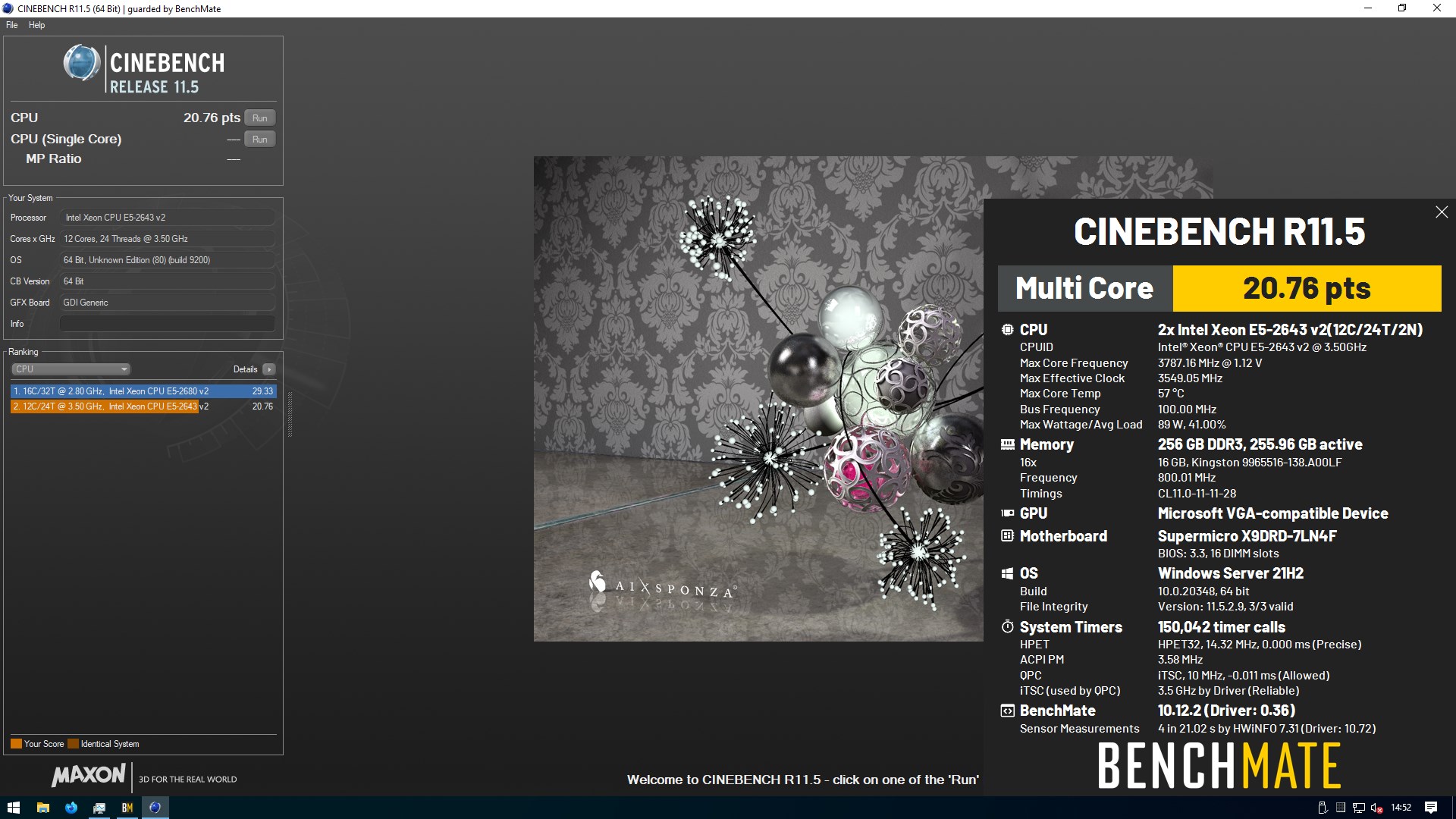Click the Your Score orange legend swatch
Viewport: 1456px width, 819px height.
[x=16, y=744]
